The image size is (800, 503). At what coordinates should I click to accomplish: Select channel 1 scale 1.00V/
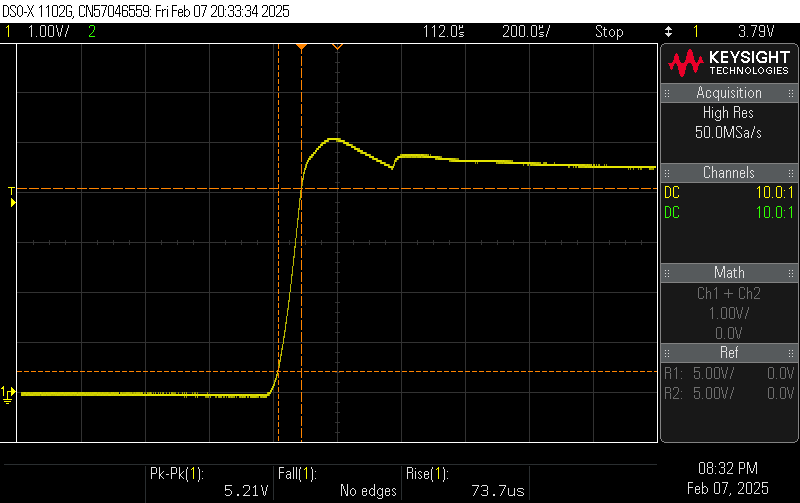pos(48,32)
